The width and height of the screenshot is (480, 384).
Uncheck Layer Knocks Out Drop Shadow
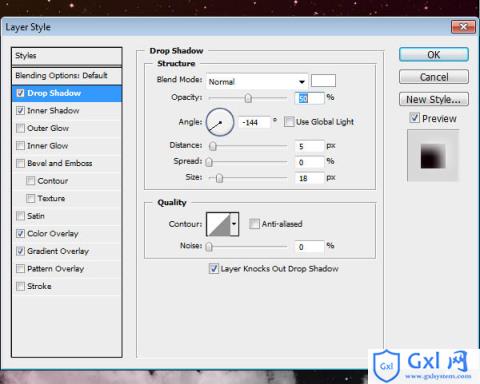click(x=214, y=269)
